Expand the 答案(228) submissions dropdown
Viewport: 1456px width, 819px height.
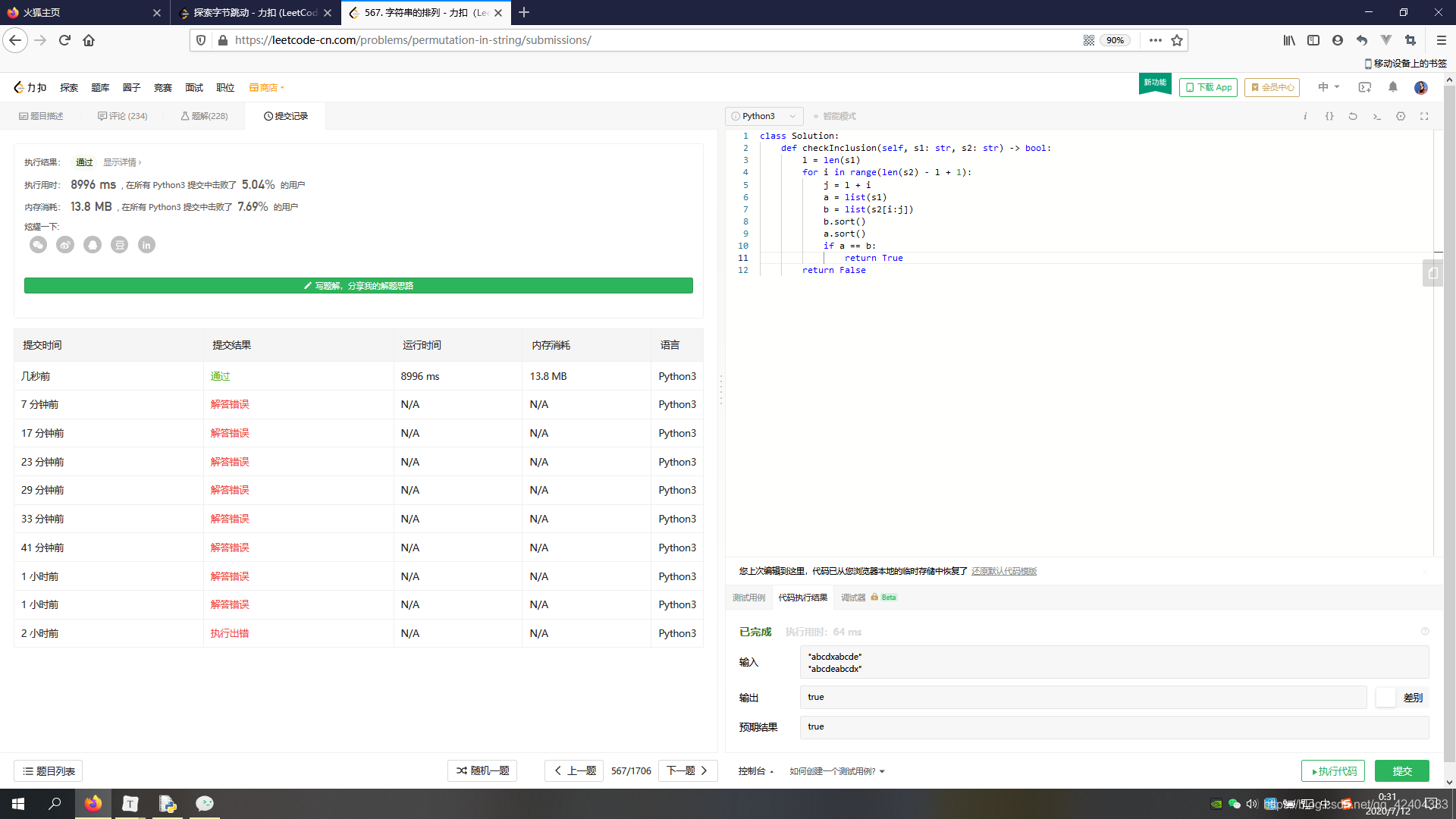205,117
